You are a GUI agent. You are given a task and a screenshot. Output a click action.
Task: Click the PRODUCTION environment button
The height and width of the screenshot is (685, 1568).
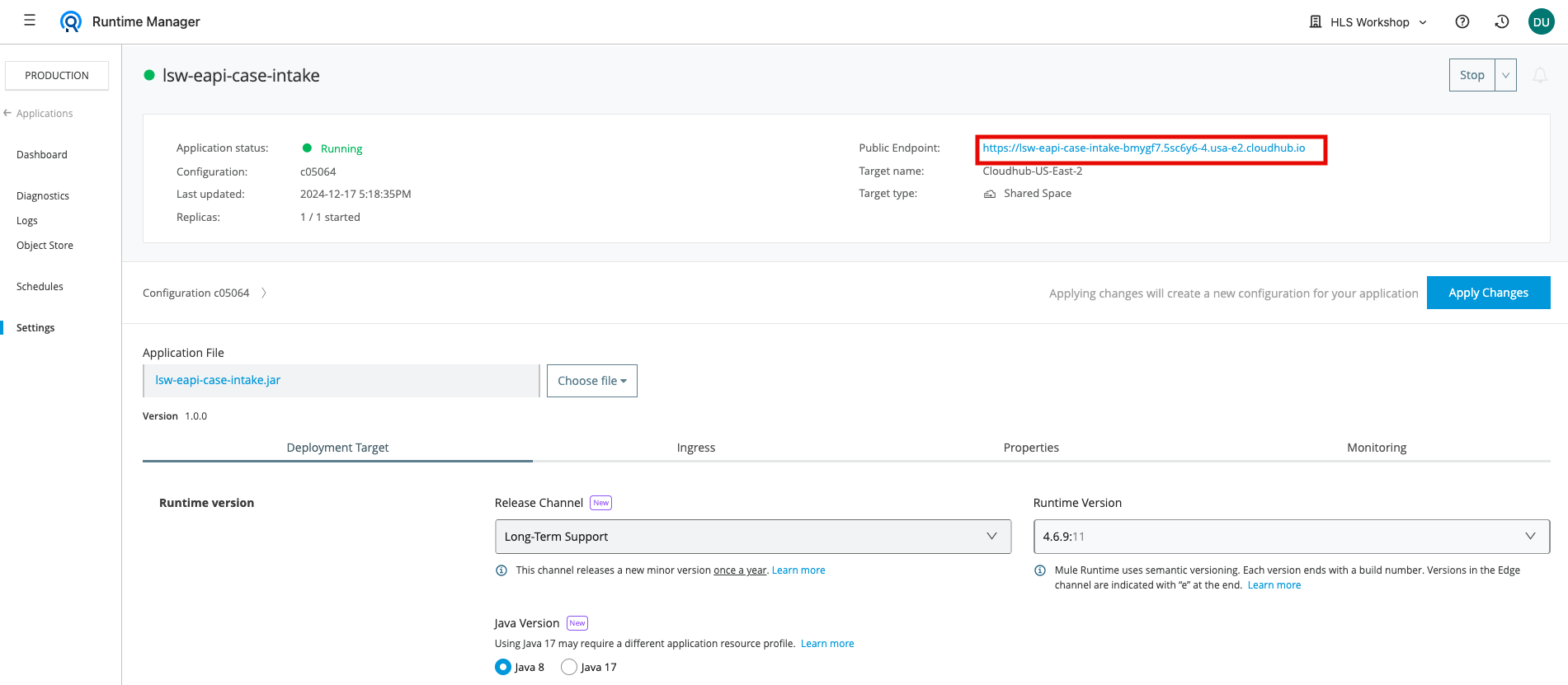point(57,75)
